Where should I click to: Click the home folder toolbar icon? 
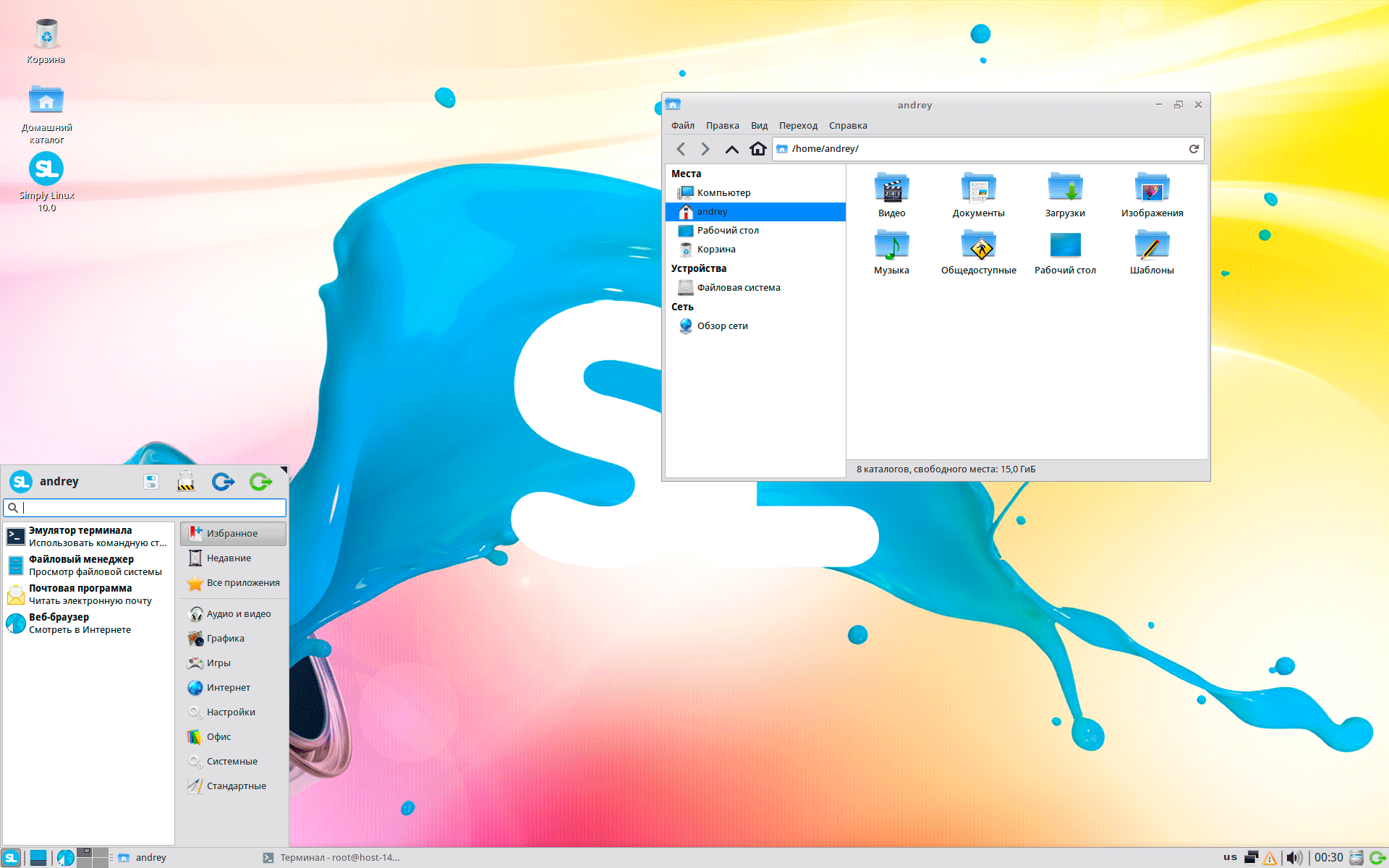pyautogui.click(x=757, y=149)
